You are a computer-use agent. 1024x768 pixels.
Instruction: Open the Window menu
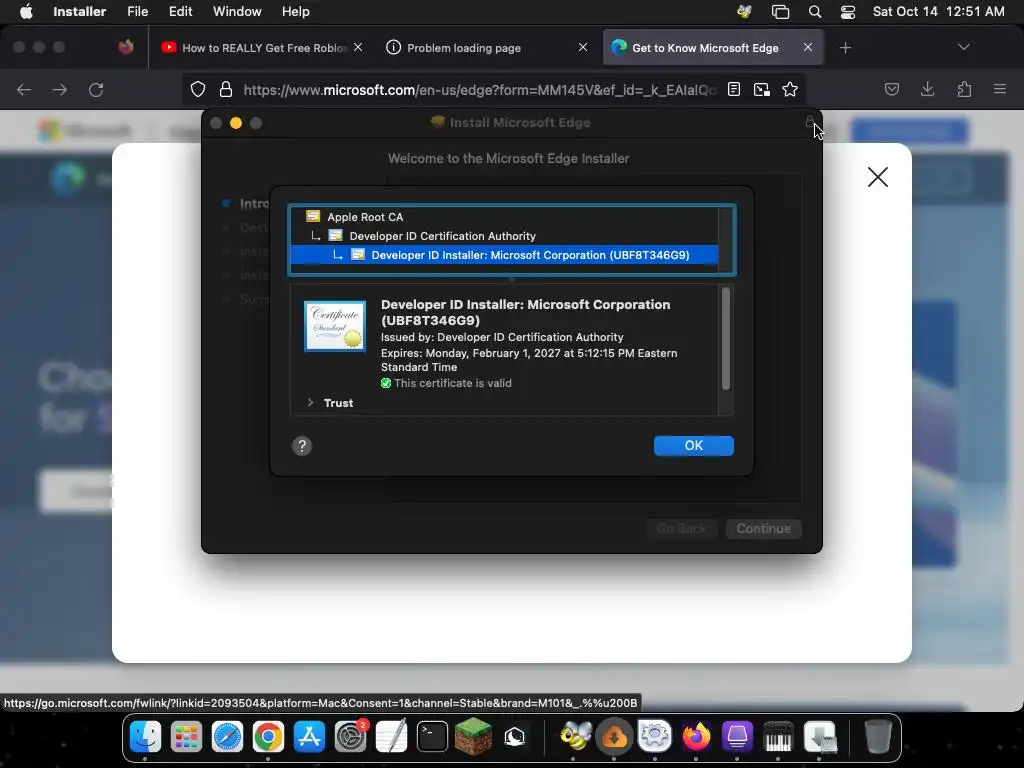coord(237,12)
